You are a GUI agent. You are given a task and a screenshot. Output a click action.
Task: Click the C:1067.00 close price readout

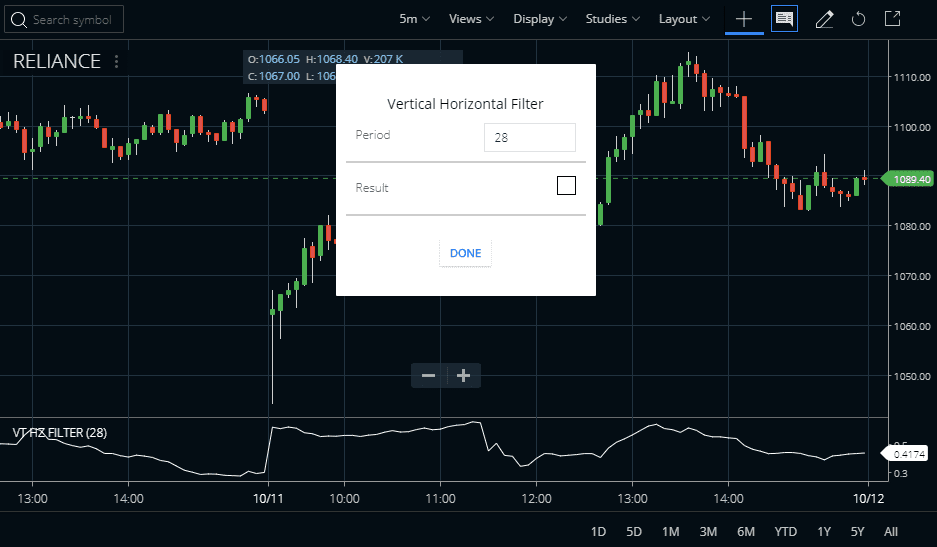274,76
